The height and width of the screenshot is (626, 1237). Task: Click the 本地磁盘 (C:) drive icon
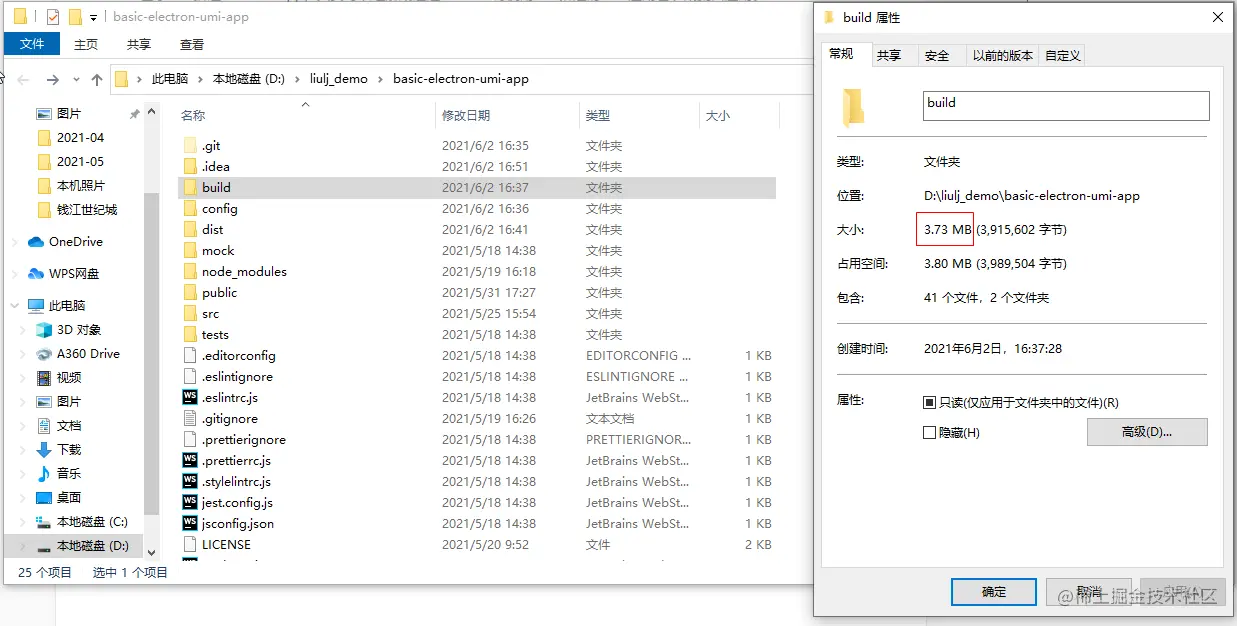pos(44,522)
